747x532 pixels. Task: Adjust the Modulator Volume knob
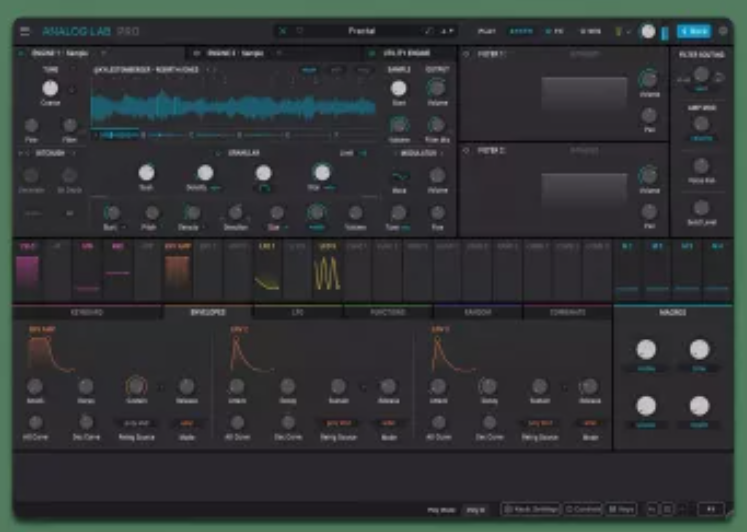point(437,176)
